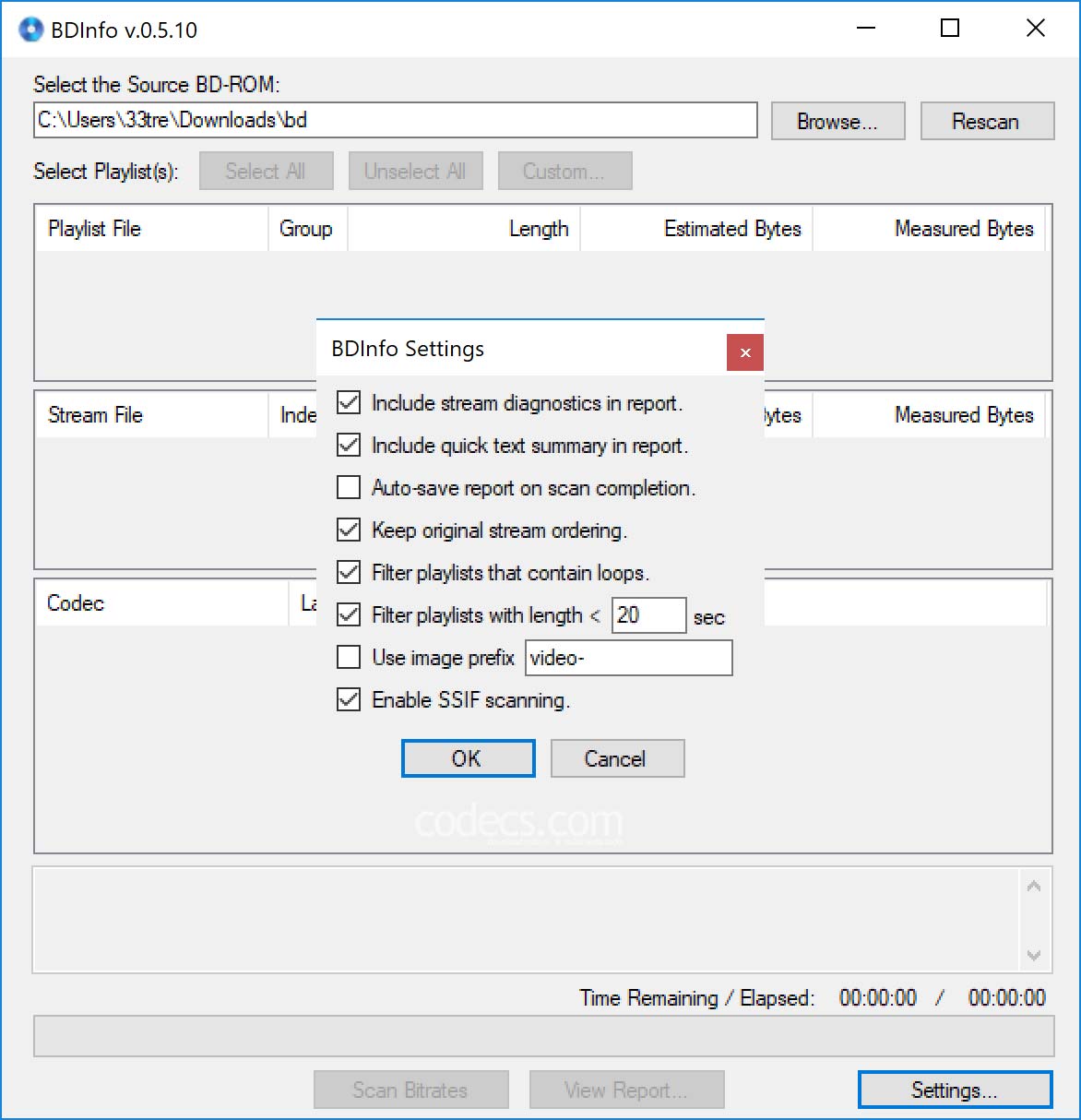Viewport: 1081px width, 1120px height.
Task: Click the 'sec' unit label
Action: [709, 617]
